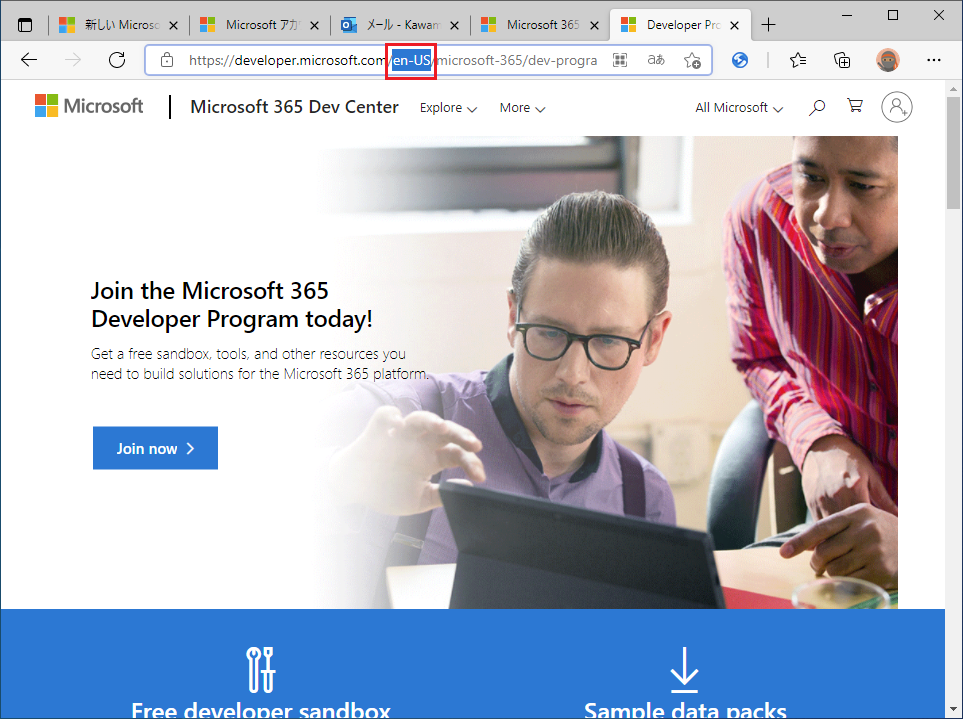Open the Favorites list

(798, 60)
